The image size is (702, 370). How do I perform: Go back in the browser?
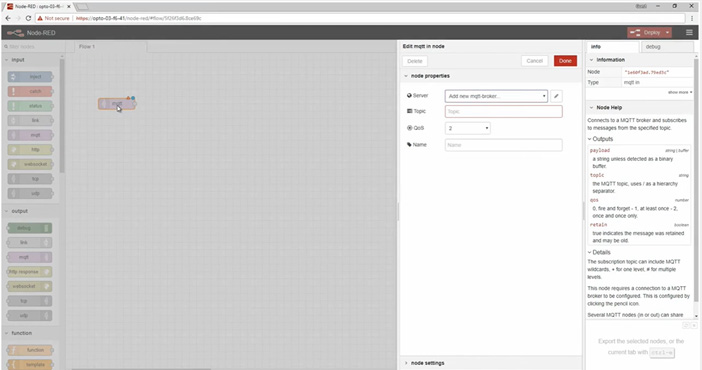pos(8,18)
